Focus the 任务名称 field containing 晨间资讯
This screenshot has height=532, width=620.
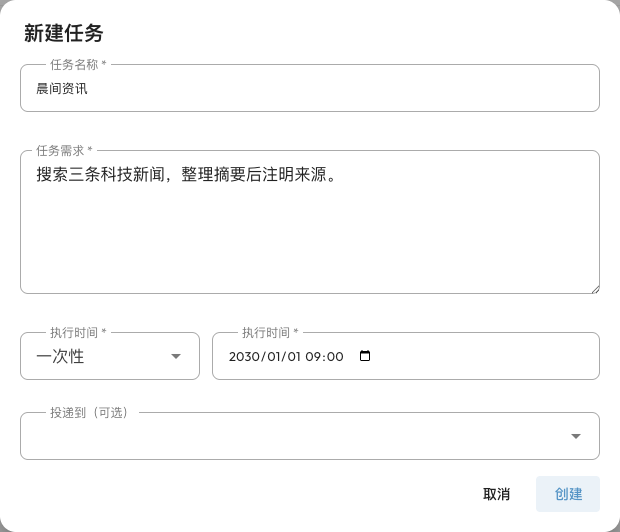click(x=310, y=88)
